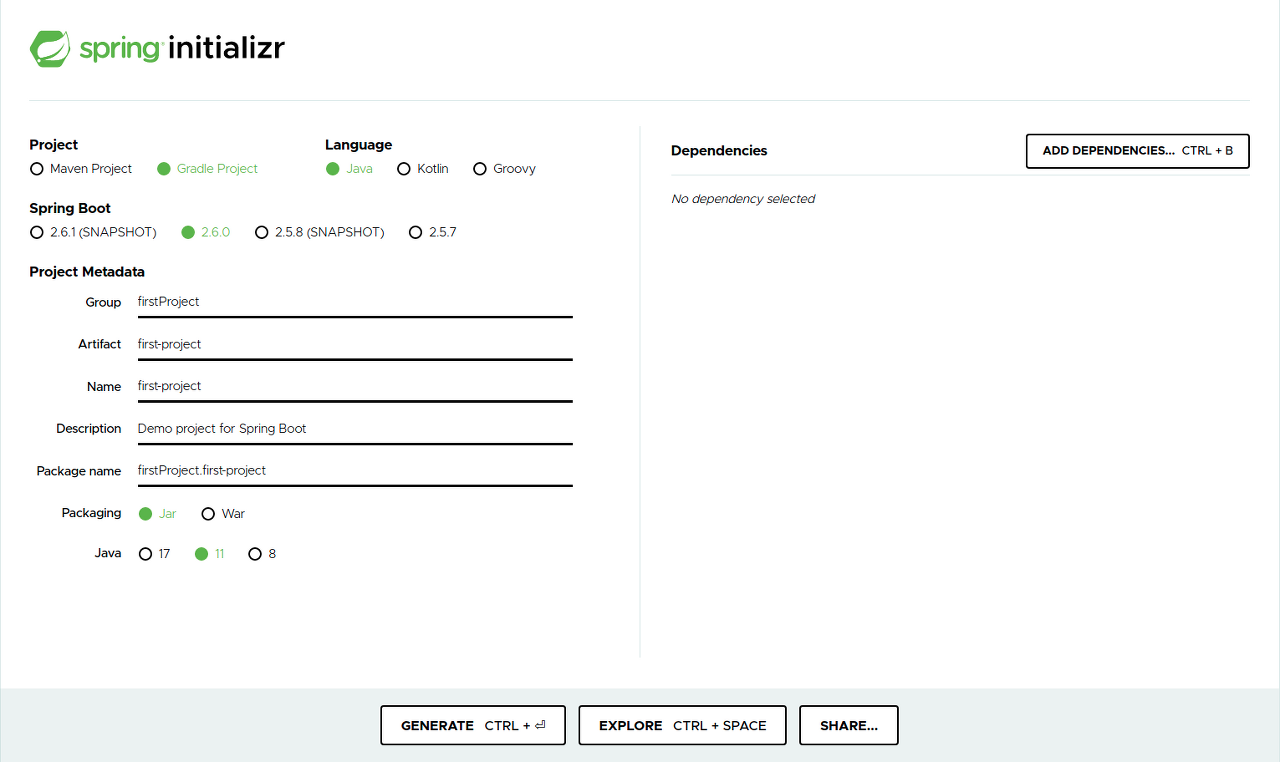Focus the Group input field
This screenshot has height=762, width=1280.
(355, 302)
